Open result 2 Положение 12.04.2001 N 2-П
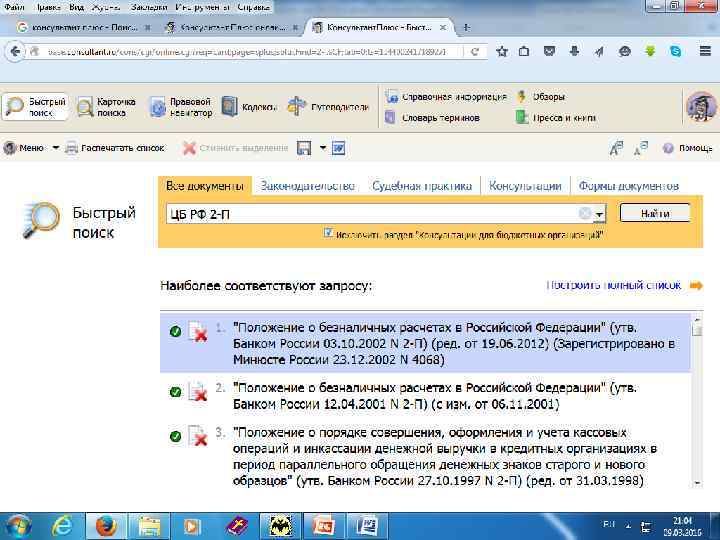The height and width of the screenshot is (540, 720). [435, 396]
